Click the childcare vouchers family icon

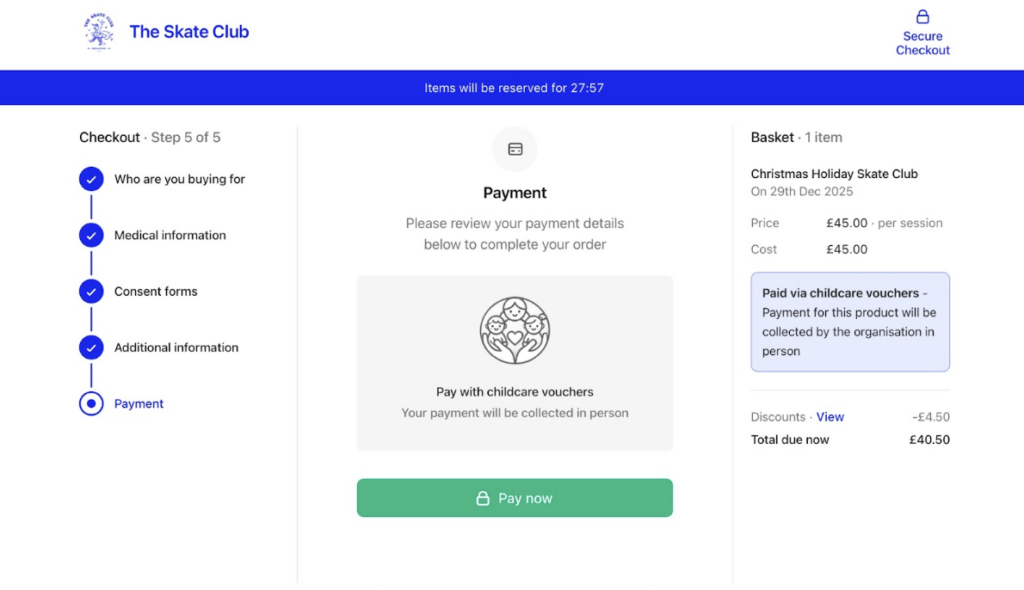click(x=515, y=331)
